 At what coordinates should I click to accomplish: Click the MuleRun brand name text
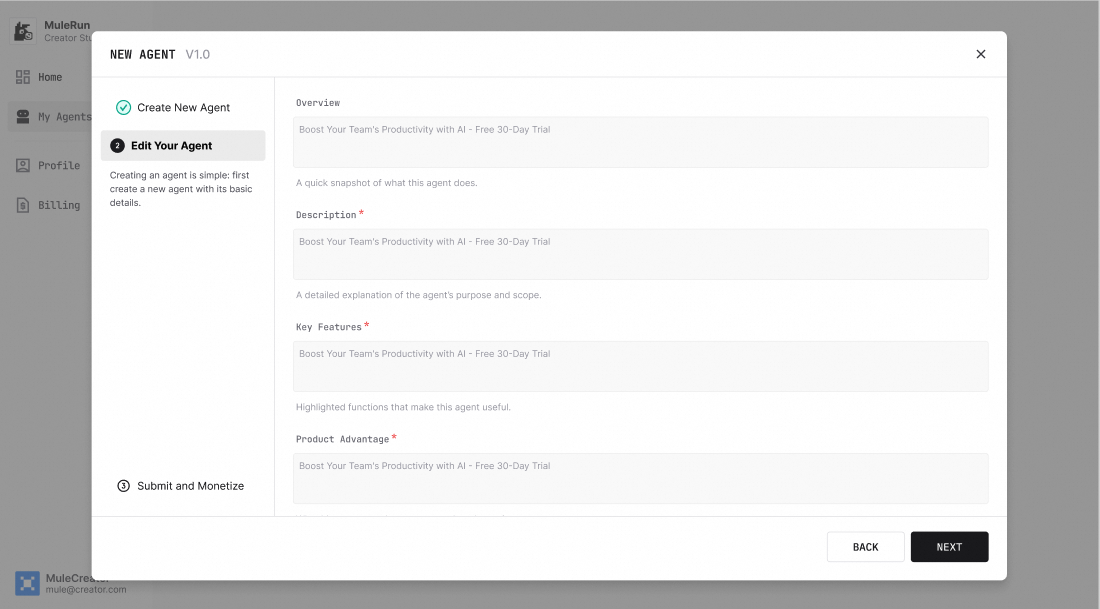point(67,25)
